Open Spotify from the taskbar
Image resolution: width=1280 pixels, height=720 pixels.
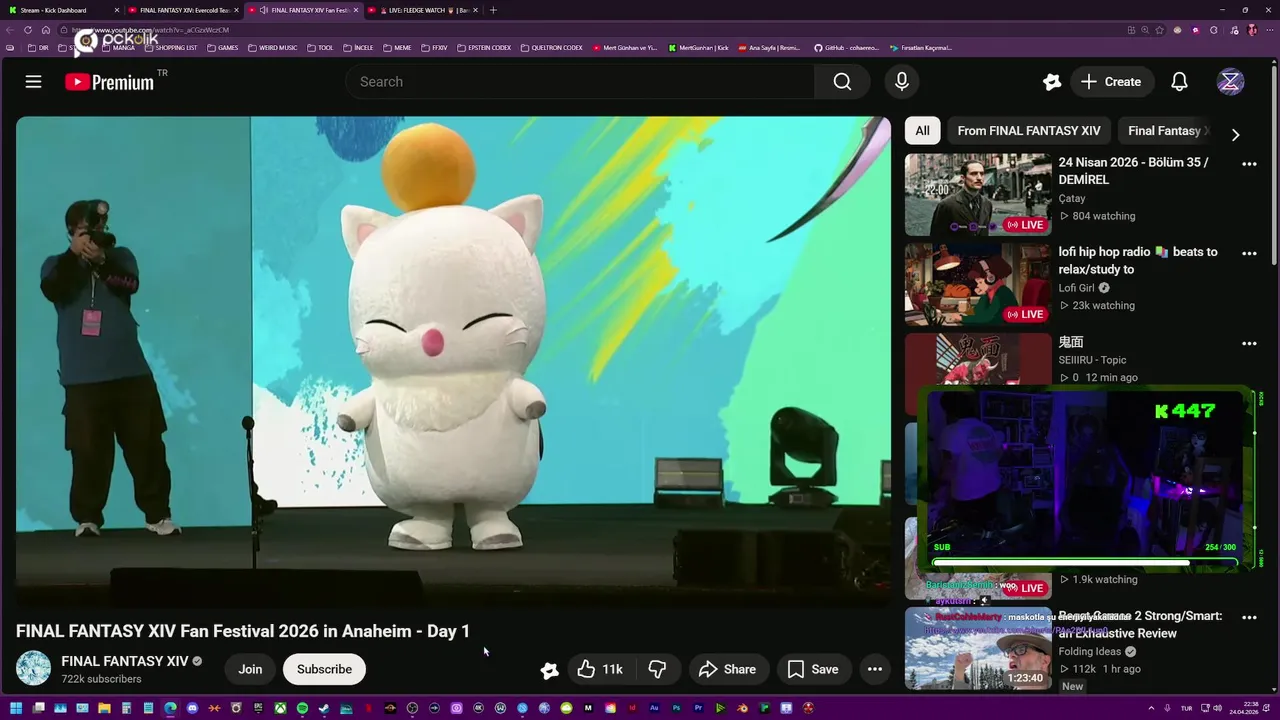(x=302, y=709)
